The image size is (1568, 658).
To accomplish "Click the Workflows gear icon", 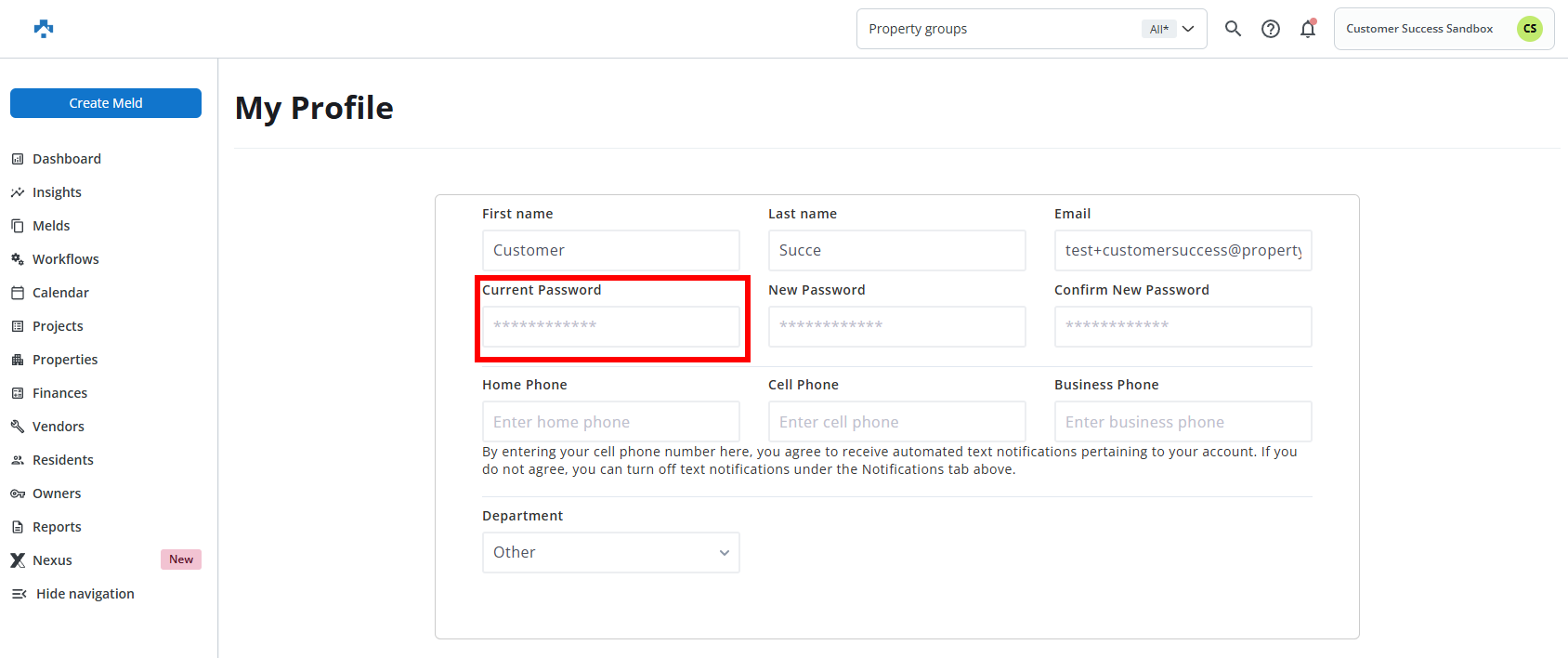I will pyautogui.click(x=18, y=259).
